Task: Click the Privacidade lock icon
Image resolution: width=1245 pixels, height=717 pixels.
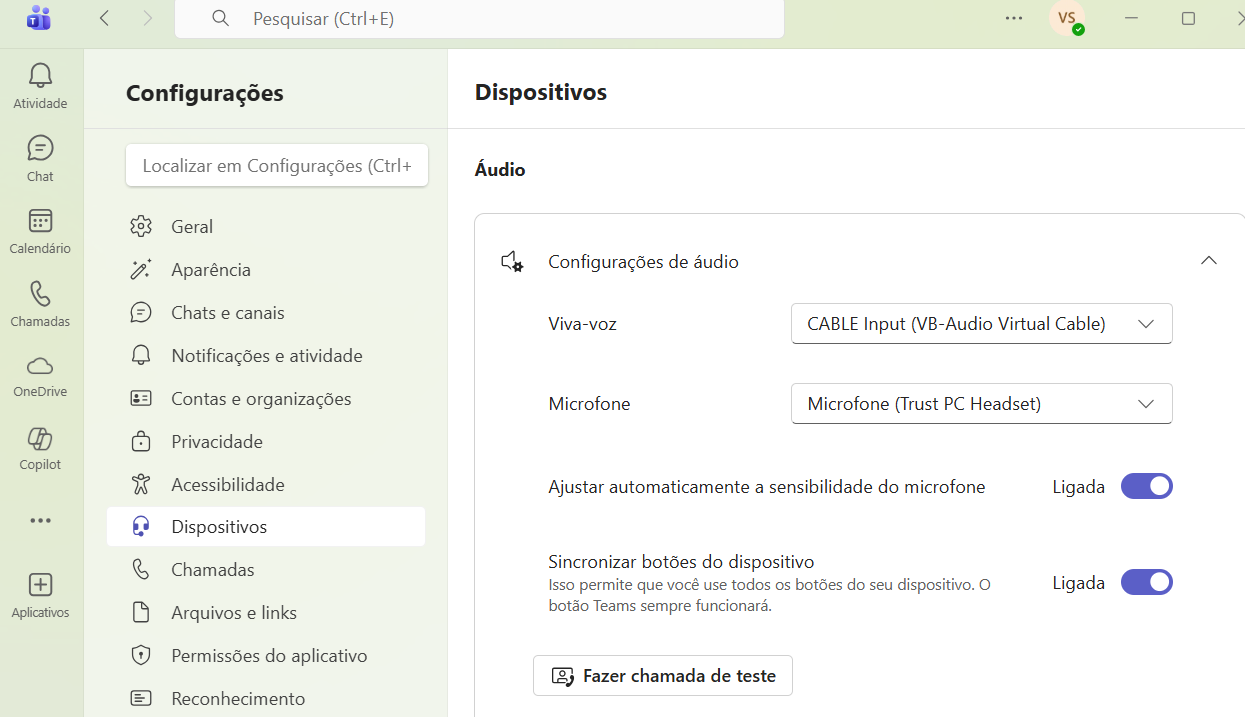Action: click(x=141, y=441)
